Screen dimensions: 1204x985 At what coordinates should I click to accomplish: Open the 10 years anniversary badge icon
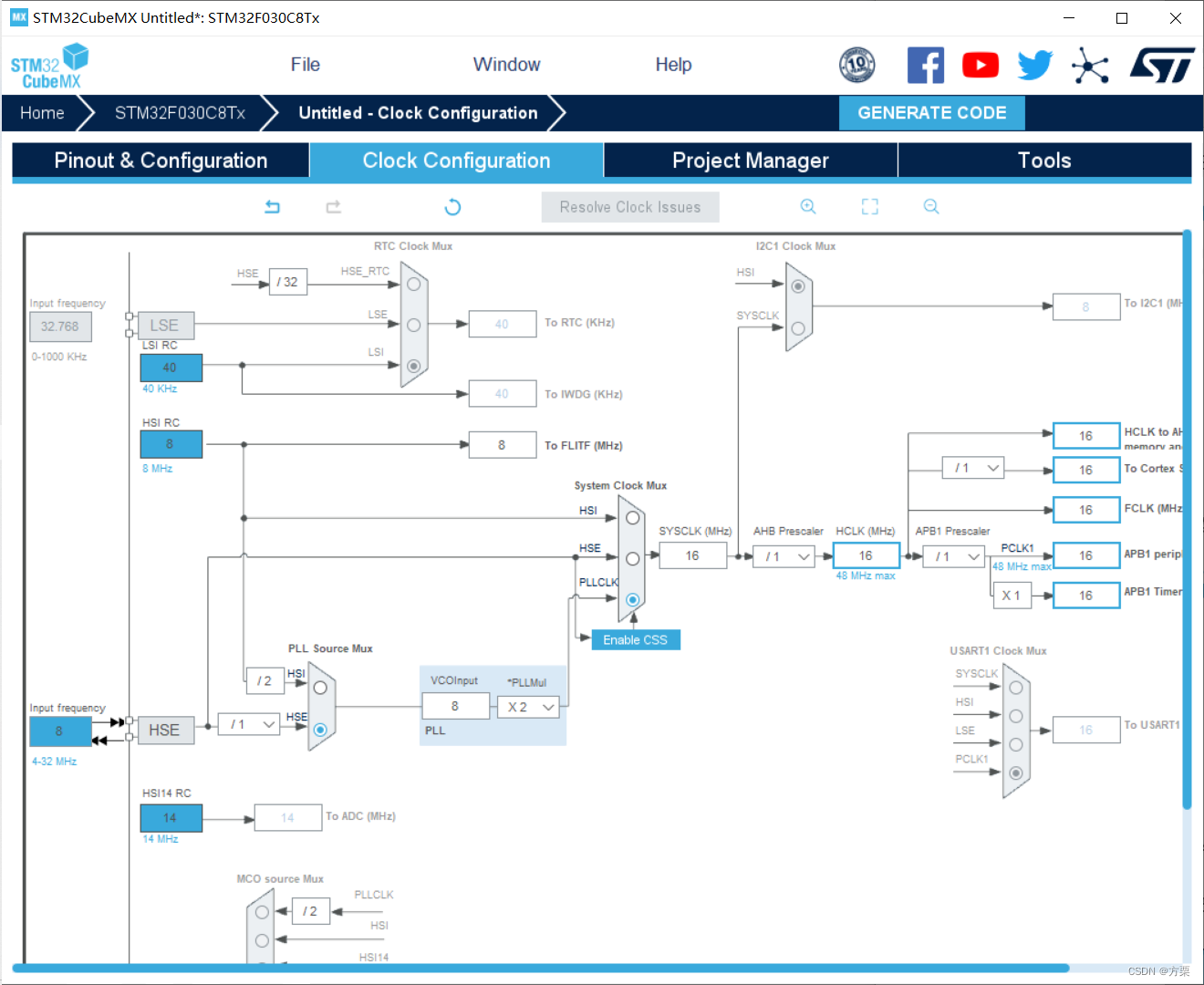pos(857,65)
